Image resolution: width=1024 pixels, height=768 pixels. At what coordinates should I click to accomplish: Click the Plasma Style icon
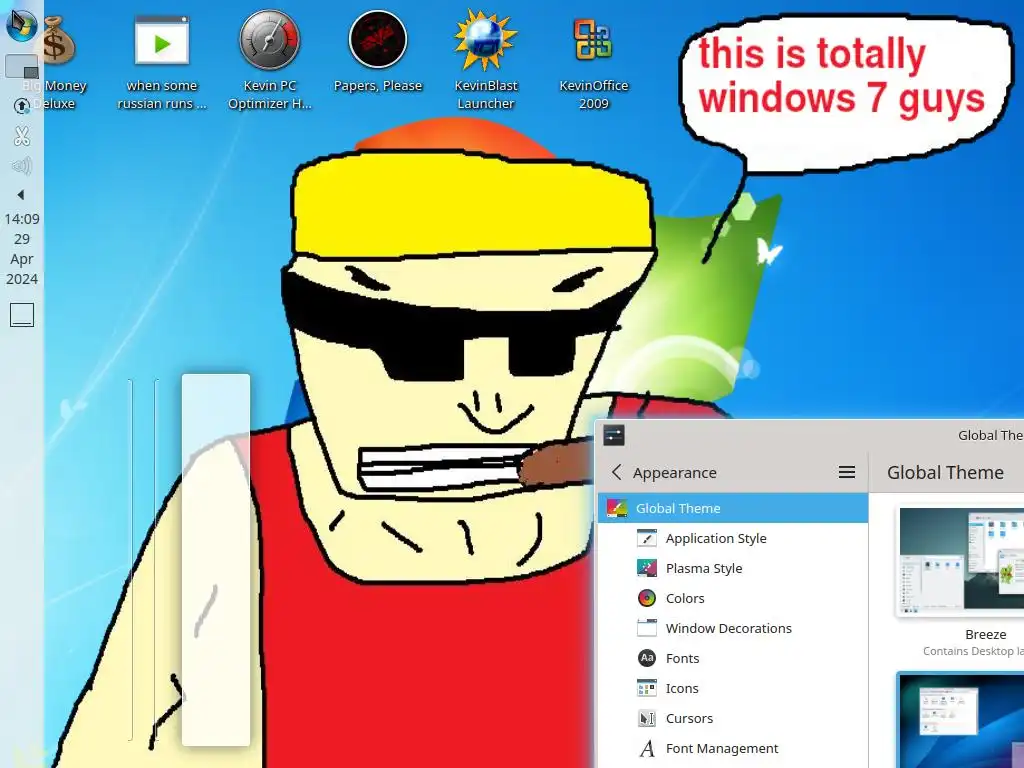click(647, 568)
